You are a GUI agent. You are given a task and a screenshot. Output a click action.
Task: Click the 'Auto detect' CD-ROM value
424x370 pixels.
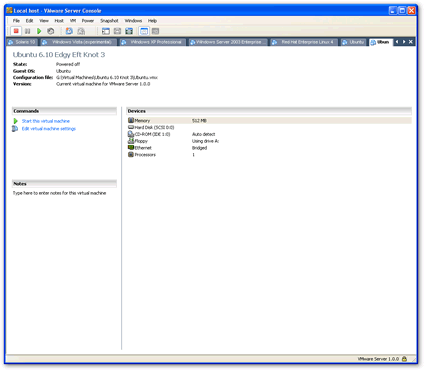203,134
